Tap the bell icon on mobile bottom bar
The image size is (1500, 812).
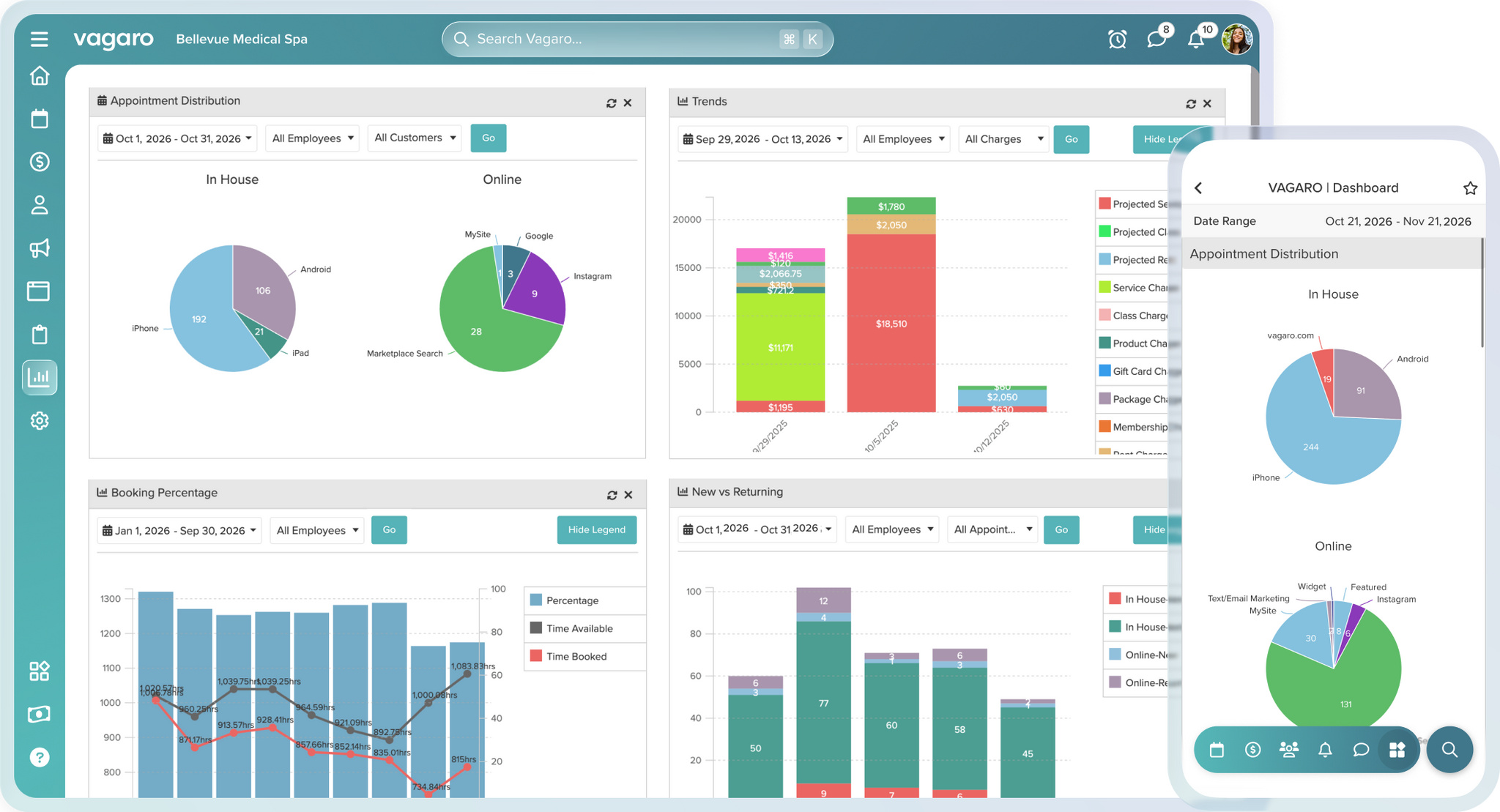tap(1325, 750)
